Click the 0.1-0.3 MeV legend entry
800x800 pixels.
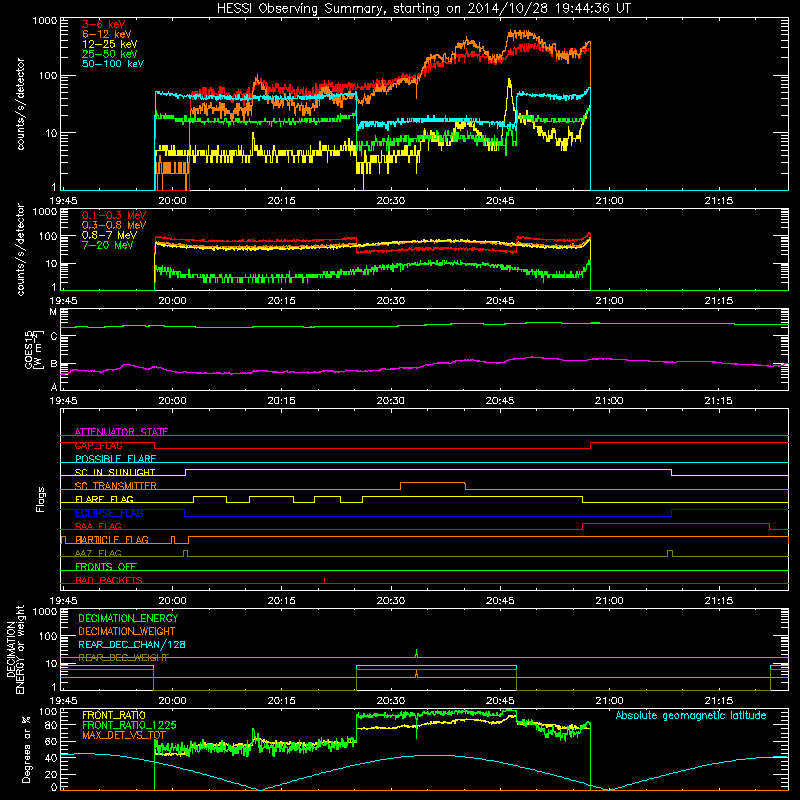pos(114,215)
